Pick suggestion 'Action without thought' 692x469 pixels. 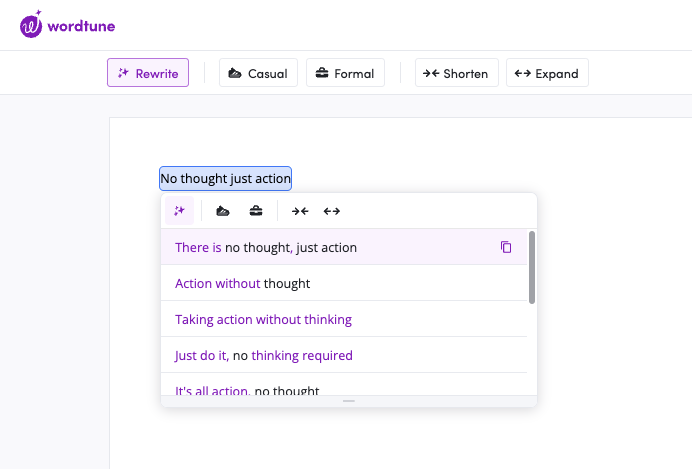[344, 283]
